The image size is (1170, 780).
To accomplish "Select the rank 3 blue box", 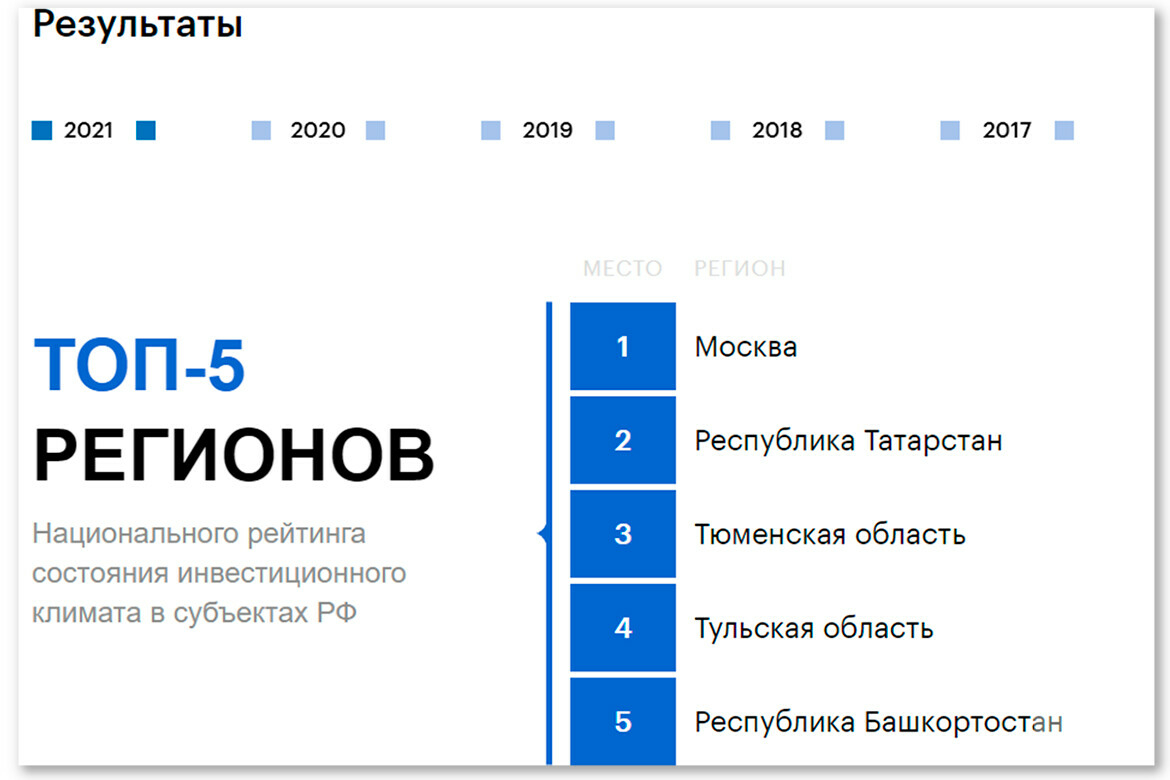I will (x=623, y=534).
